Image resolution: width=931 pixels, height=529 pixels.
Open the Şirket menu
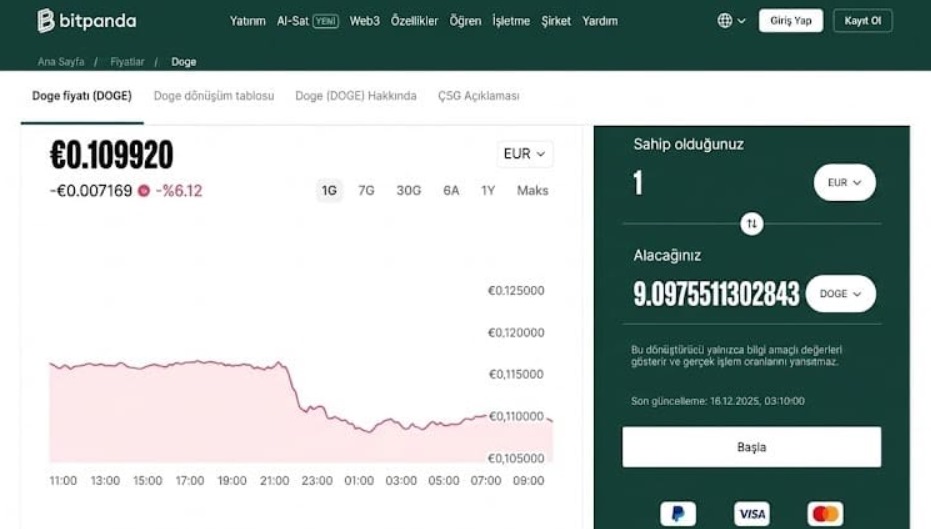556,21
